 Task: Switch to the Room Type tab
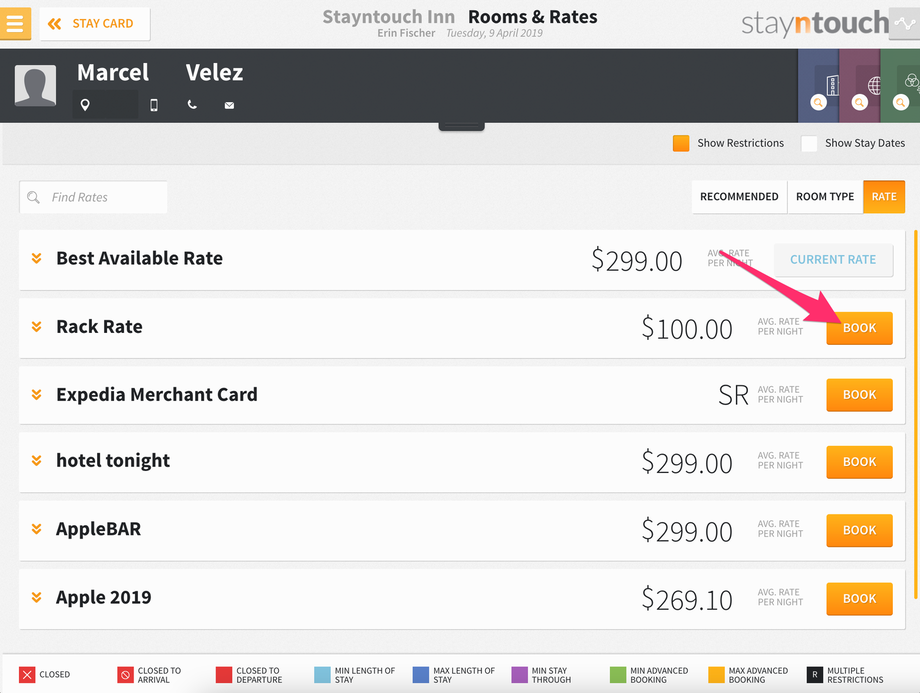[x=825, y=197]
